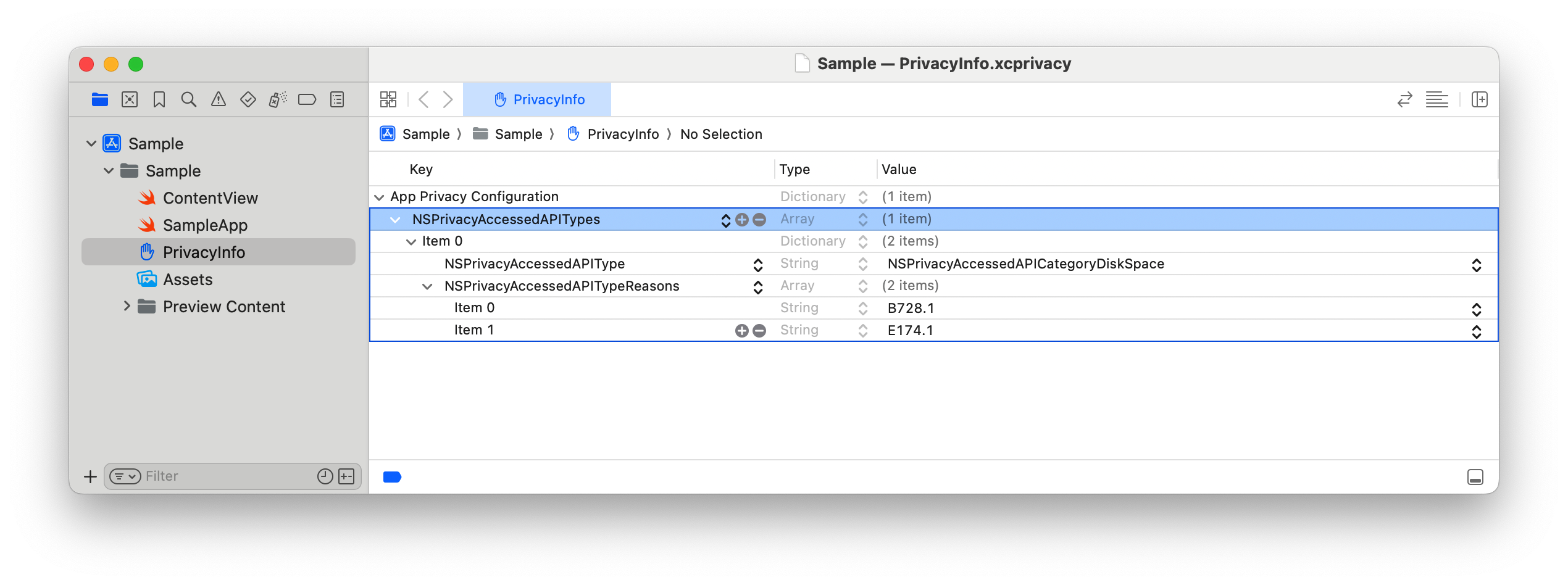This screenshot has height=585, width=1568.
Task: Open the Report navigator
Action: tap(336, 99)
